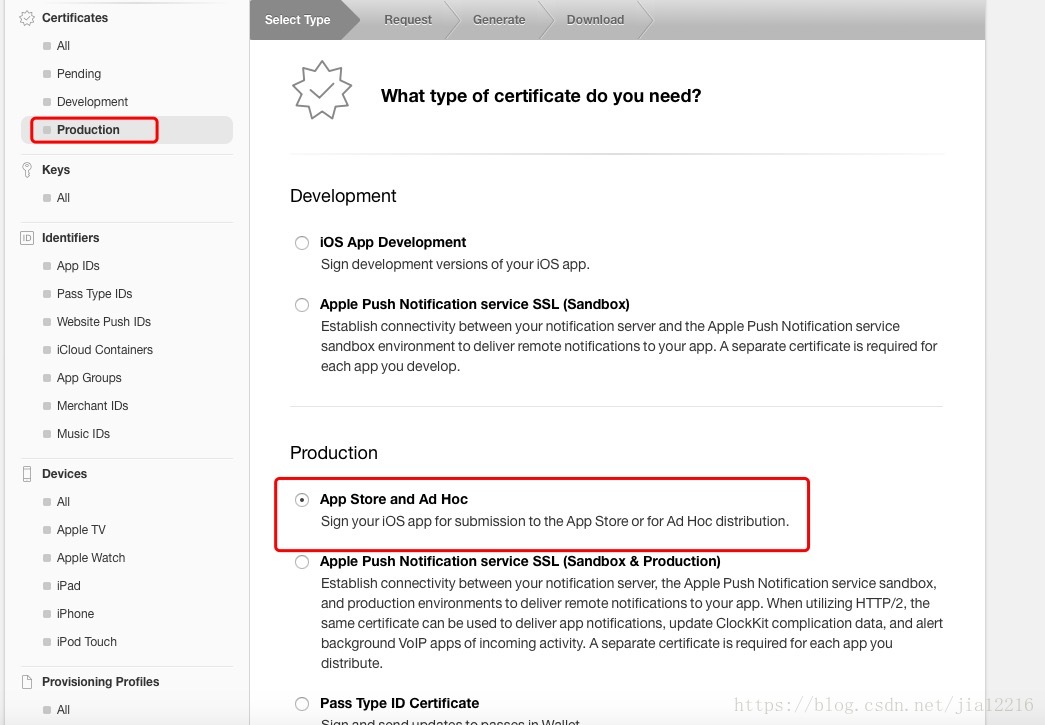Open iCloud Containers
This screenshot has width=1045, height=725.
pos(105,350)
